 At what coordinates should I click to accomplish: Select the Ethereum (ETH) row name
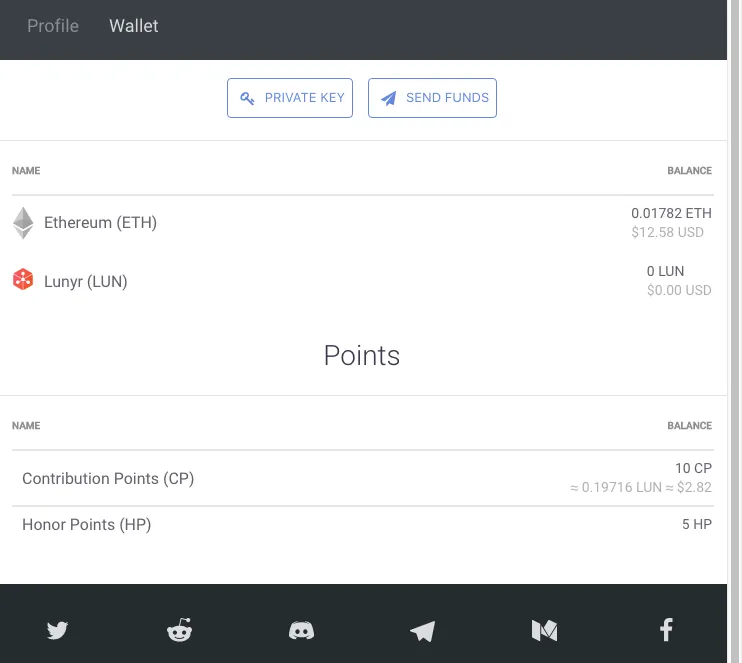coord(100,222)
